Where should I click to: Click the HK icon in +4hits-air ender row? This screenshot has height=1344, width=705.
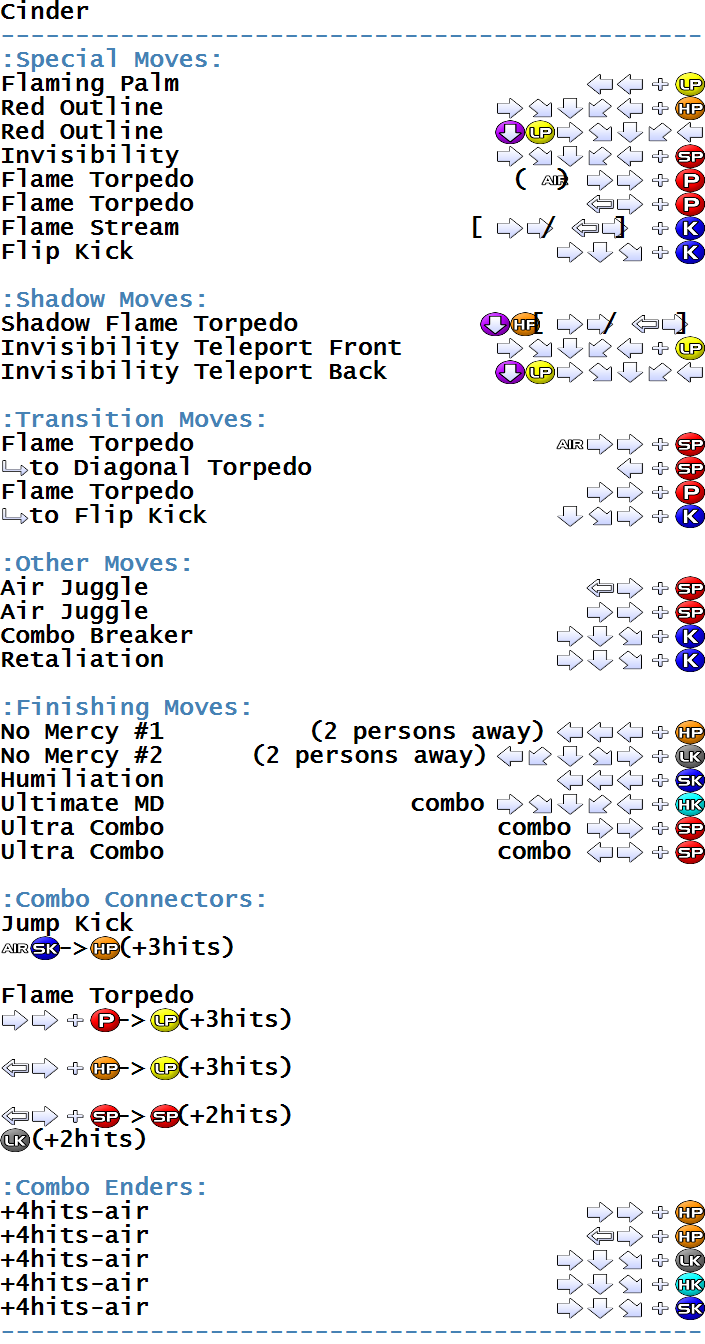(690, 1284)
